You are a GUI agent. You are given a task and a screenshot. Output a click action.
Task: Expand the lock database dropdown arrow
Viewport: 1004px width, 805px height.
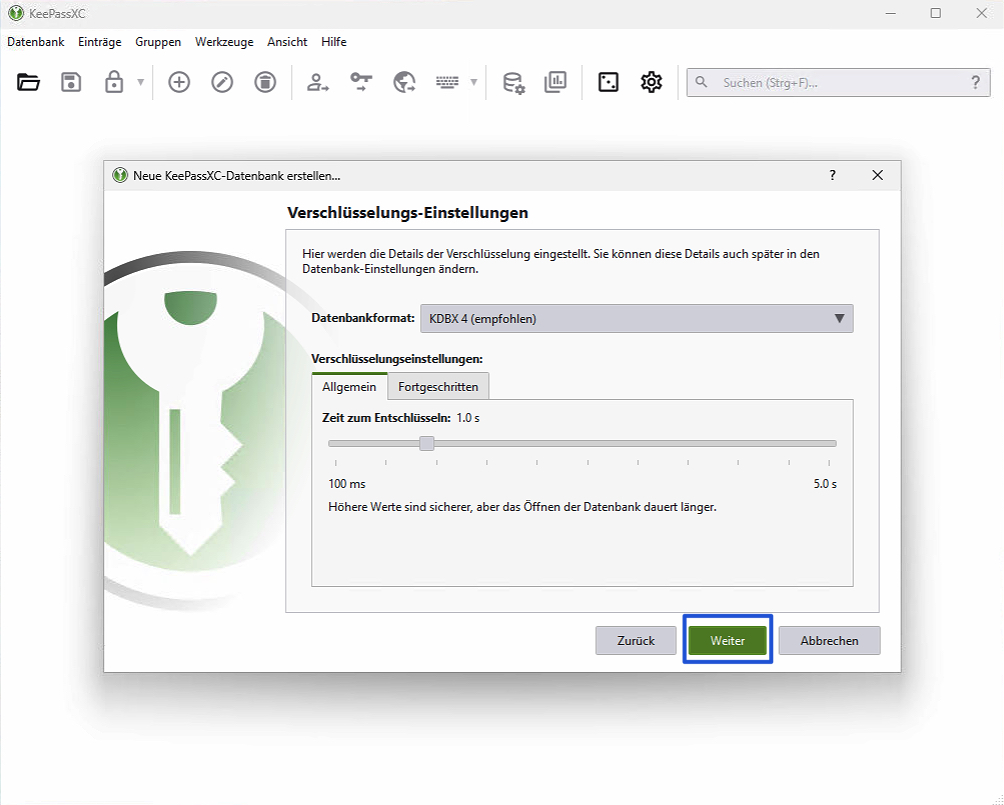click(x=141, y=83)
